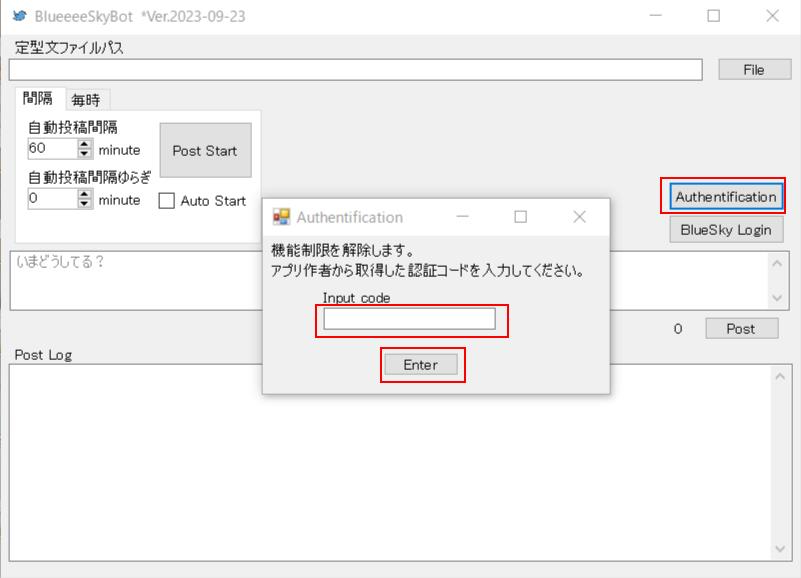
Task: Click the 定型文ファイルパス path field
Action: click(350, 70)
